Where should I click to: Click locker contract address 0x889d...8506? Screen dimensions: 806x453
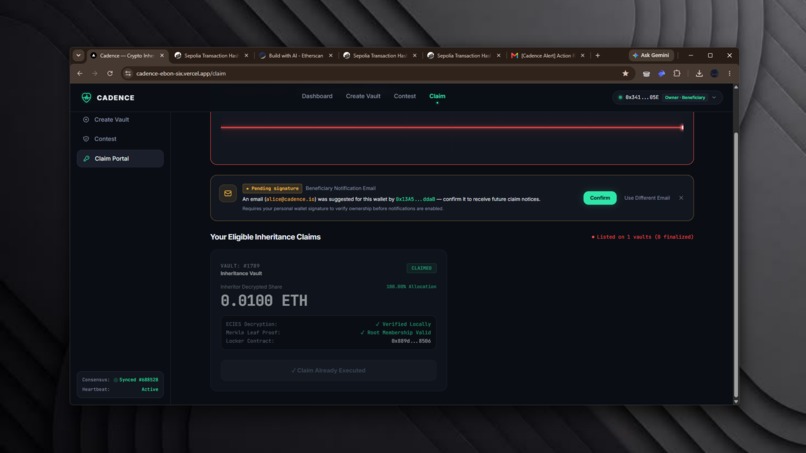pyautogui.click(x=411, y=341)
